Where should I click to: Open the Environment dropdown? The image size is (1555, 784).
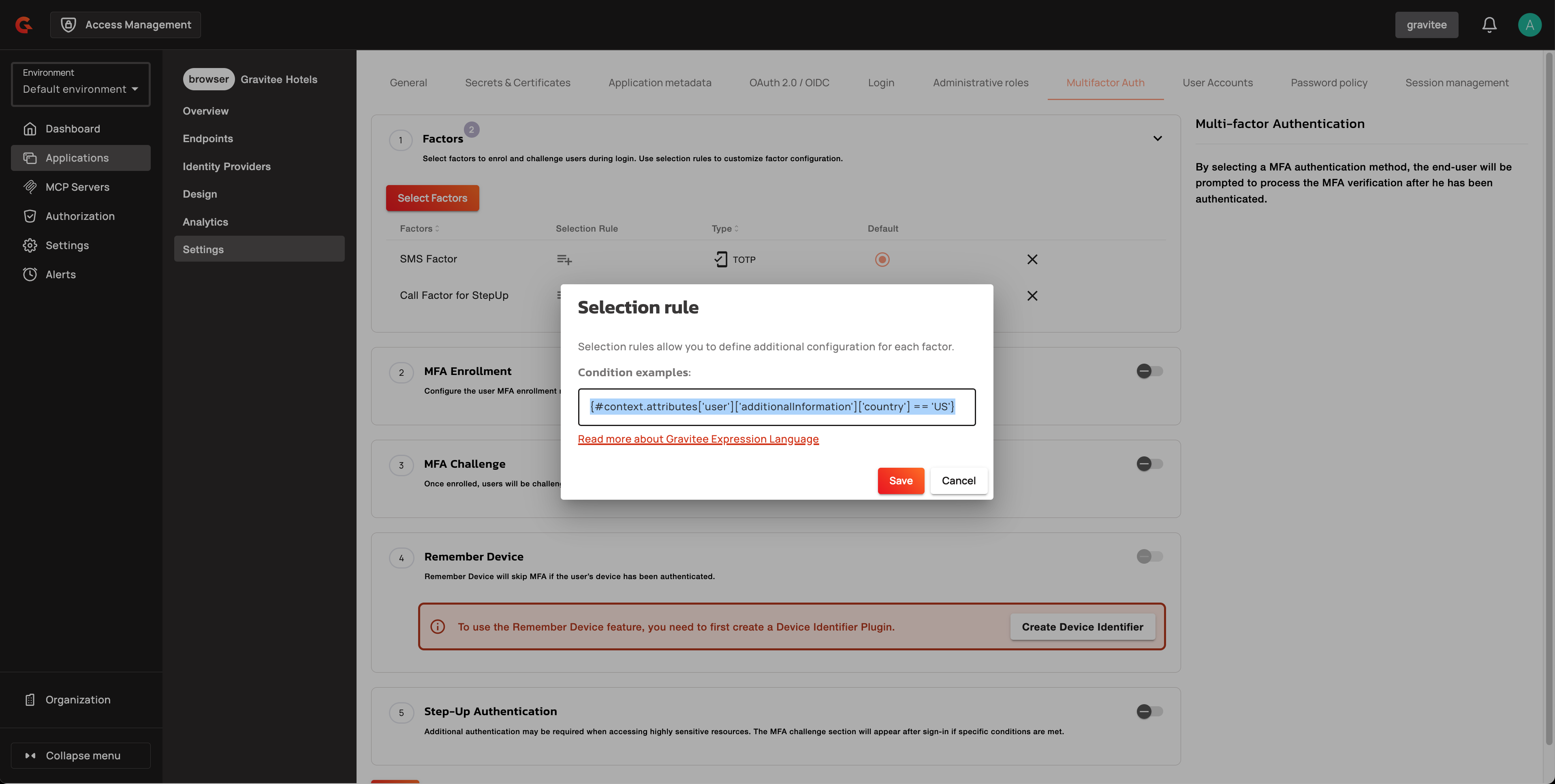coord(80,85)
